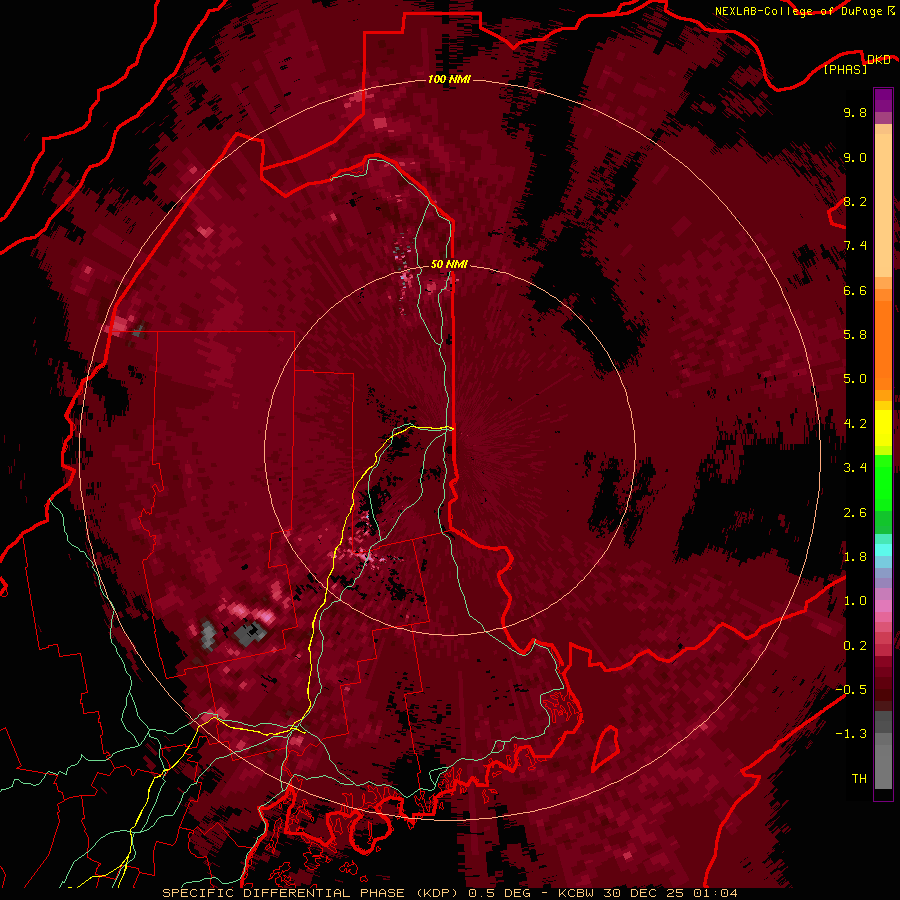Click the 4.2 color scale label
Viewport: 900px width, 900px height.
pyautogui.click(x=855, y=424)
